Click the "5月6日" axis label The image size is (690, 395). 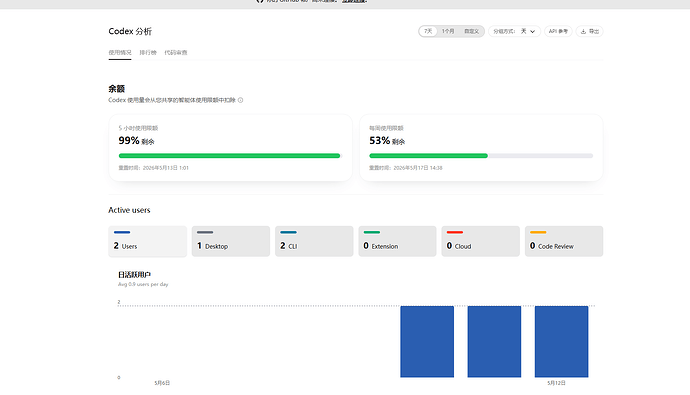162,383
